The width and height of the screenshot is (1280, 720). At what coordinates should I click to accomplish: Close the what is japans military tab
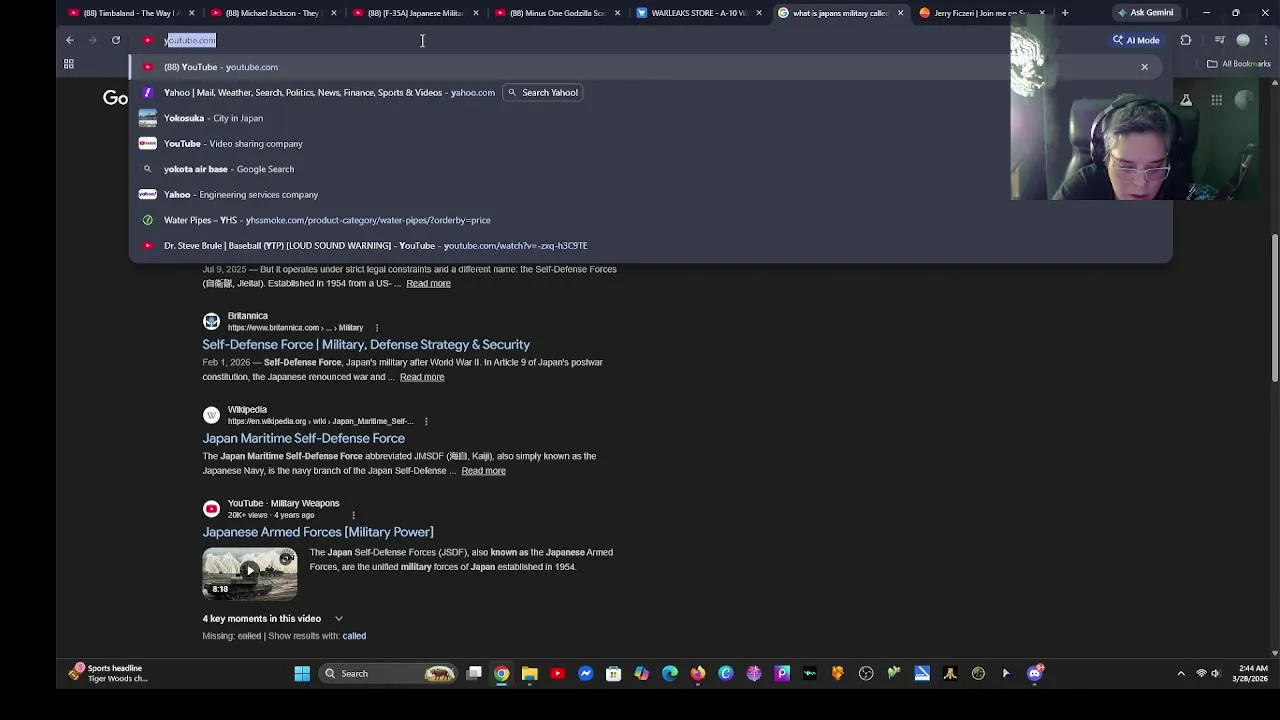(x=901, y=13)
